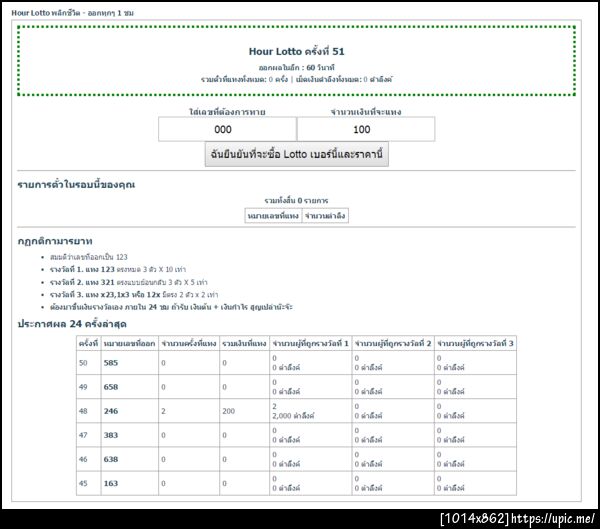This screenshot has height=529, width=600.
Task: Confirm buying Lotto with this number and price
Action: click(x=297, y=154)
